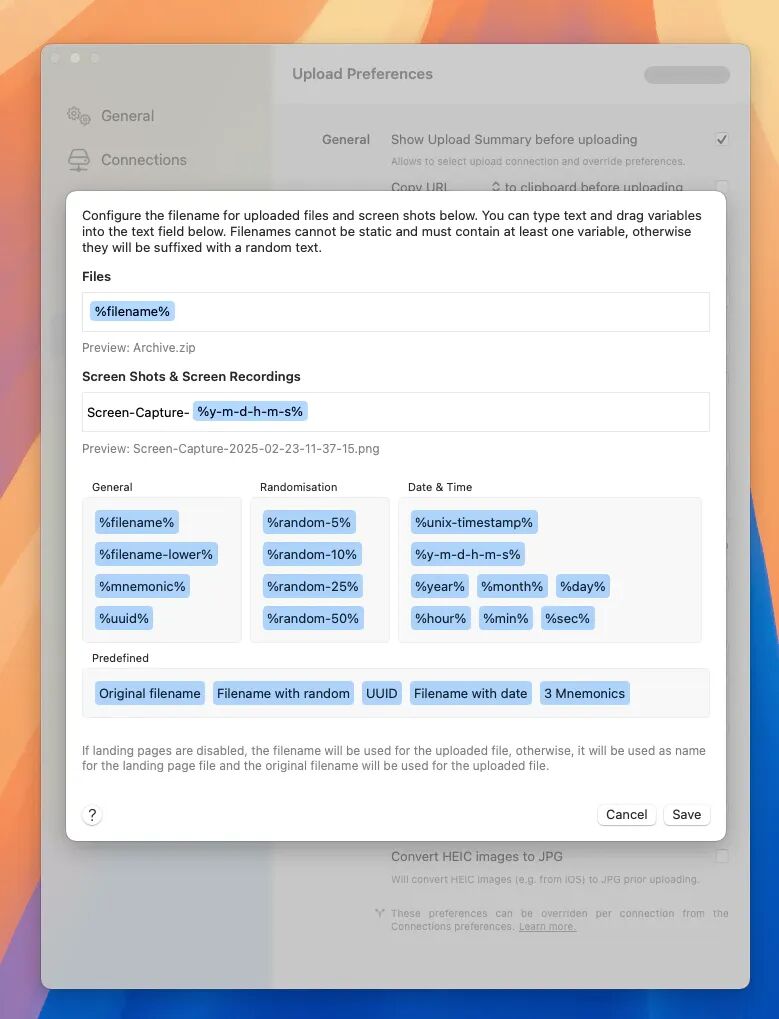This screenshot has width=779, height=1019.
Task: Click the Randomisation group label
Action: pos(298,487)
